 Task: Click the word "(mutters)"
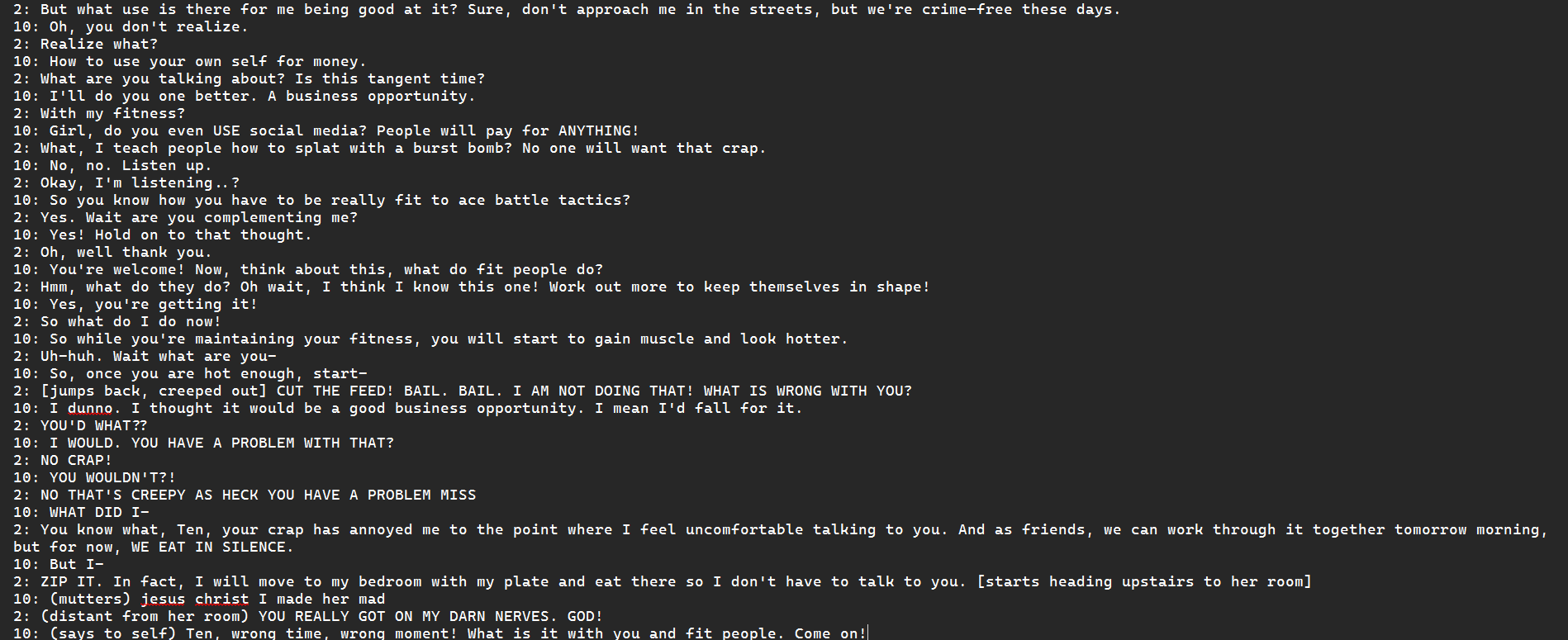90,599
